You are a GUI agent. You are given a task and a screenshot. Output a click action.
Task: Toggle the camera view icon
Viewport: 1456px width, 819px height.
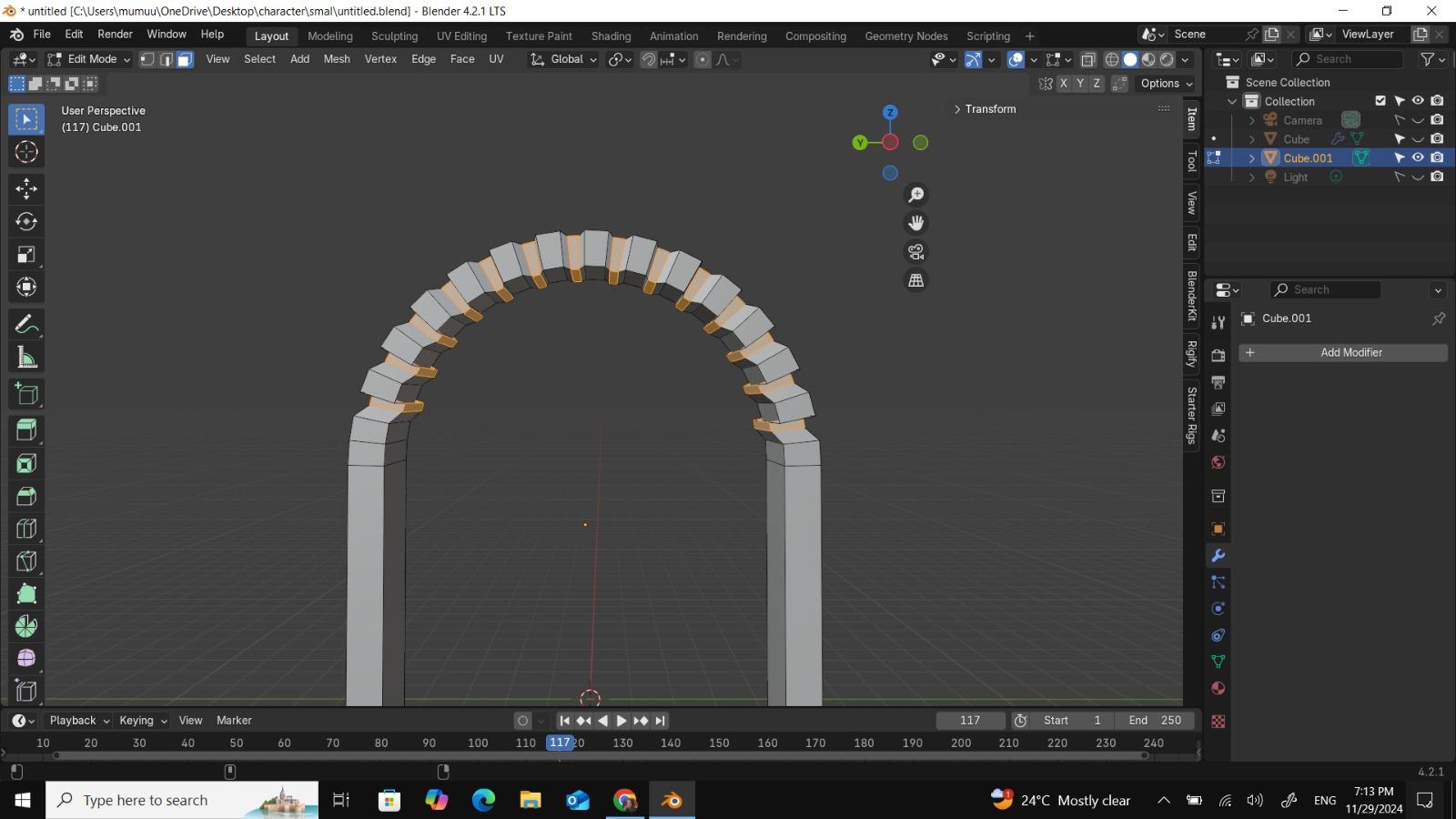click(916, 251)
